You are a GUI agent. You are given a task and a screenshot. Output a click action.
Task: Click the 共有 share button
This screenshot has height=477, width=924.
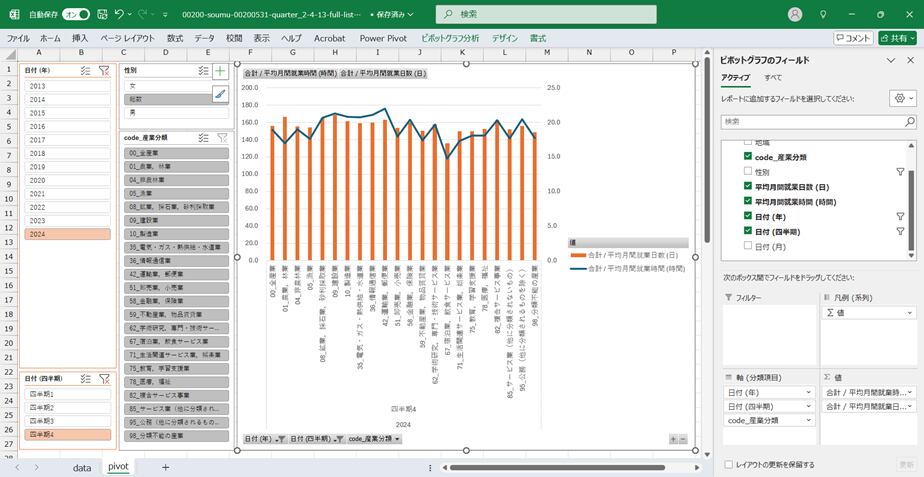[x=896, y=38]
